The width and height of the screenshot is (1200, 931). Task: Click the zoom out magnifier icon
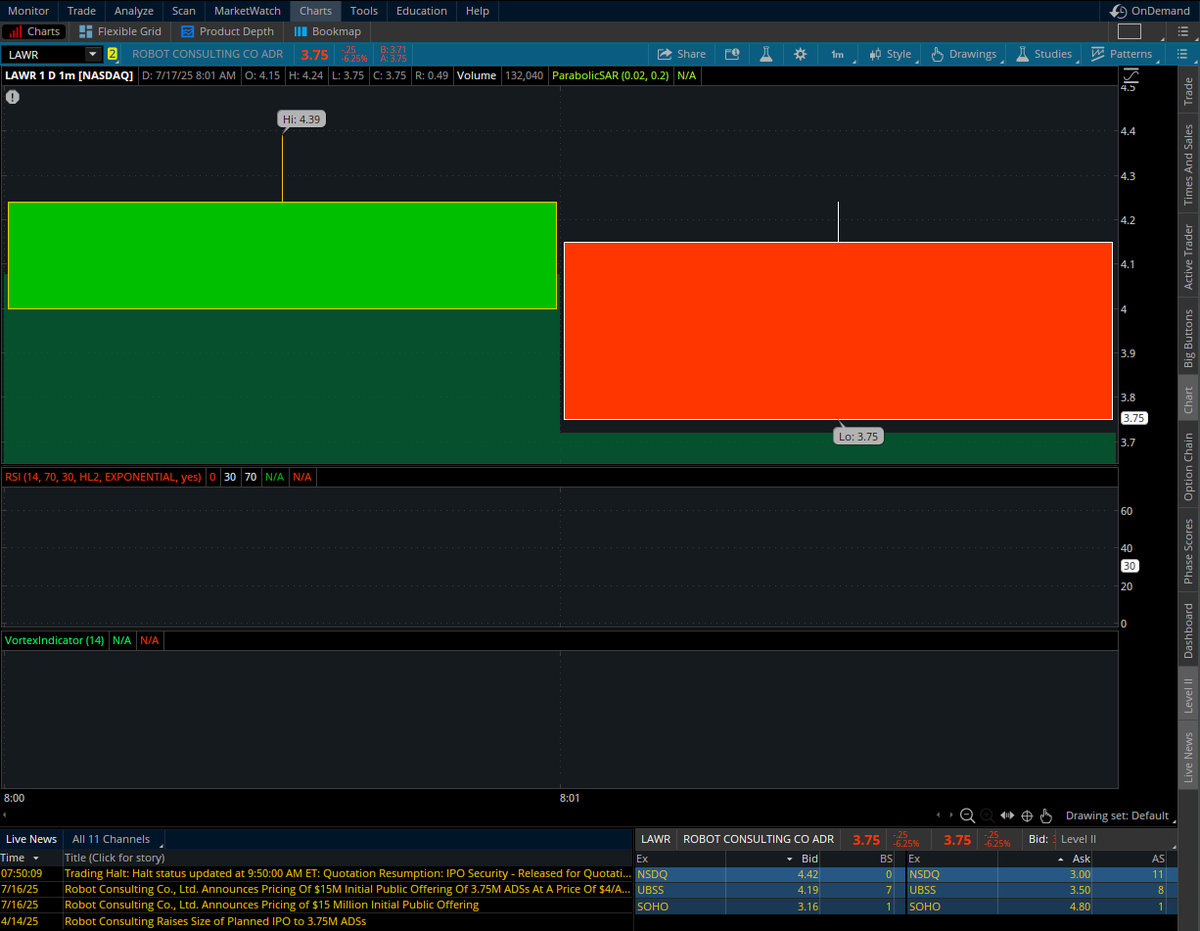[967, 816]
